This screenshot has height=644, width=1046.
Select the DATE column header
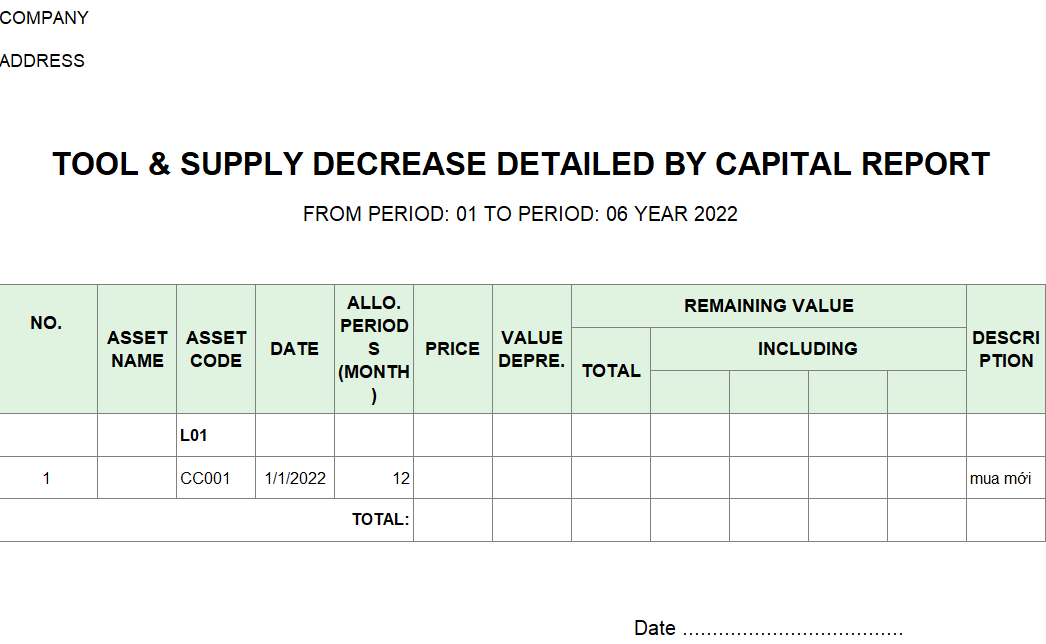[x=294, y=349]
